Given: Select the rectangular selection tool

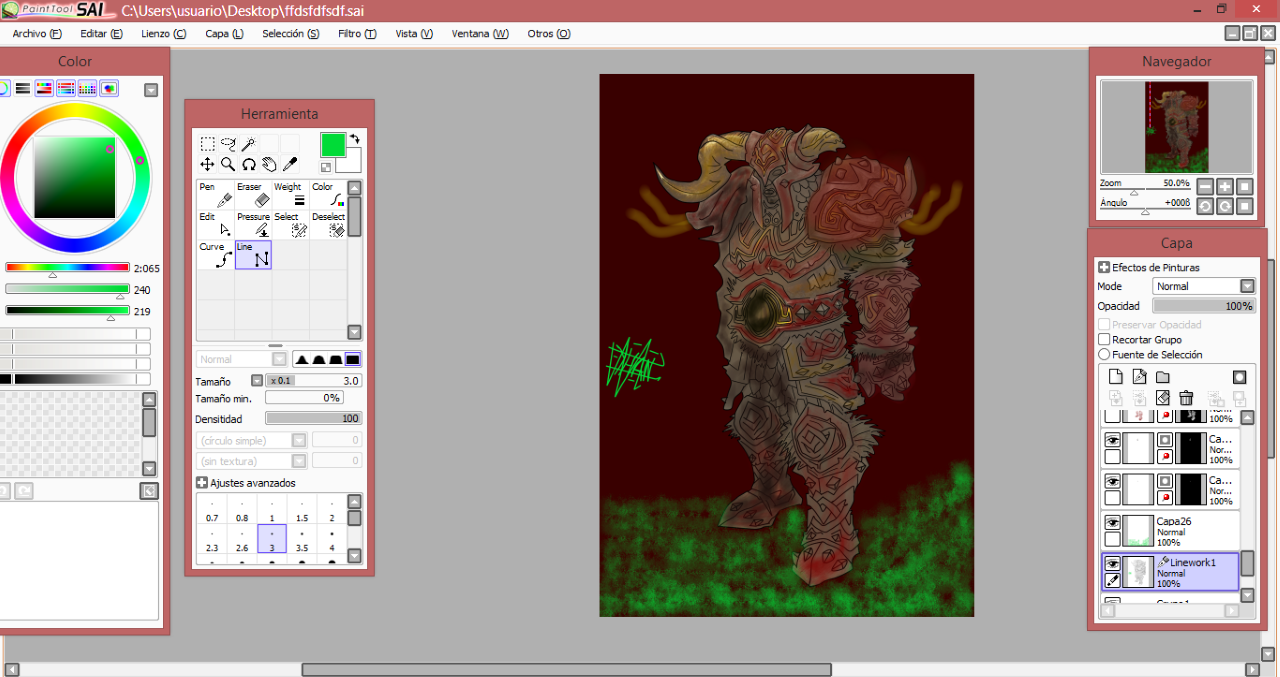Looking at the screenshot, I should click(207, 144).
